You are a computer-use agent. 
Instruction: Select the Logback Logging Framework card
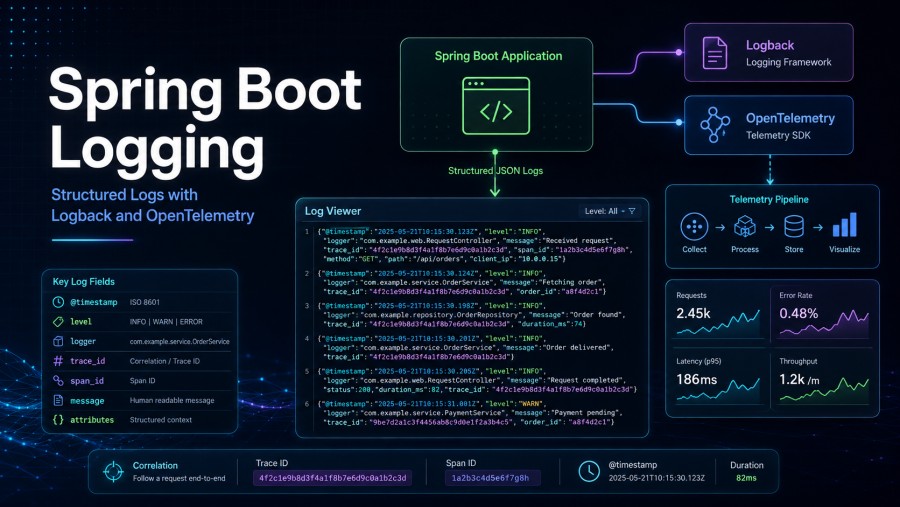[769, 52]
